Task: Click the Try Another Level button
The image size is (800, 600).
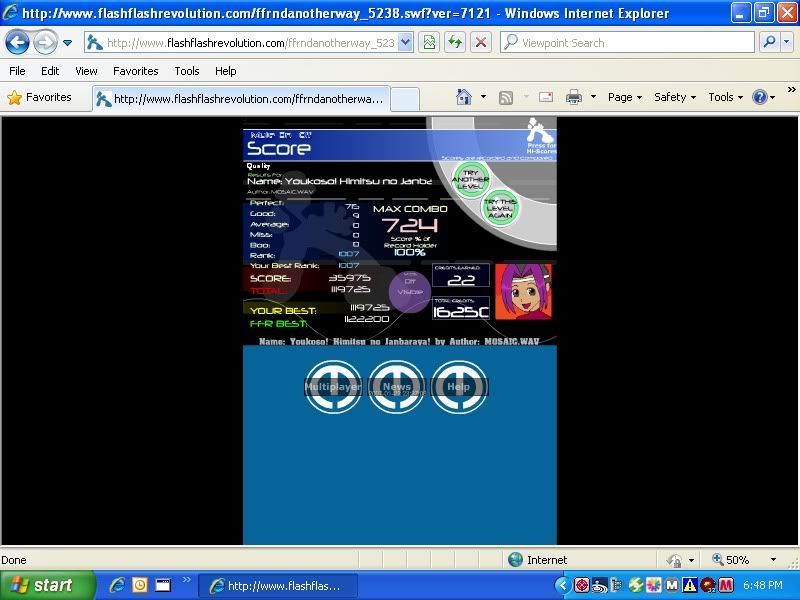Action: pos(469,180)
